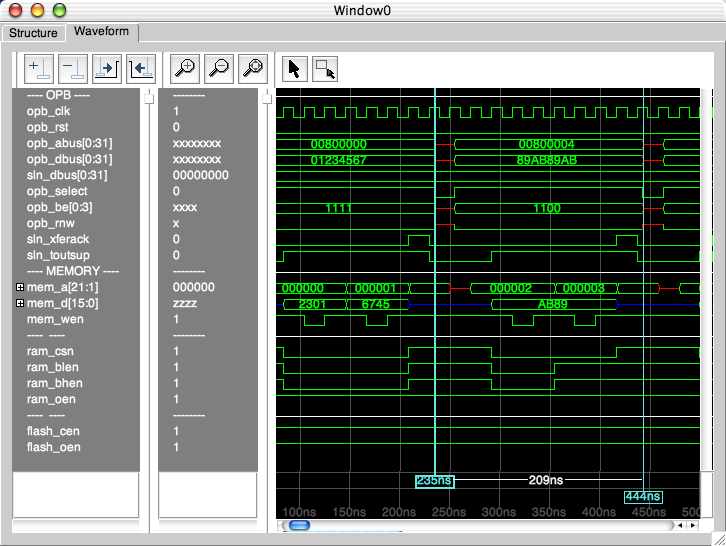This screenshot has height=546, width=726.
Task: Click the zoom fit icon
Action: 253,68
